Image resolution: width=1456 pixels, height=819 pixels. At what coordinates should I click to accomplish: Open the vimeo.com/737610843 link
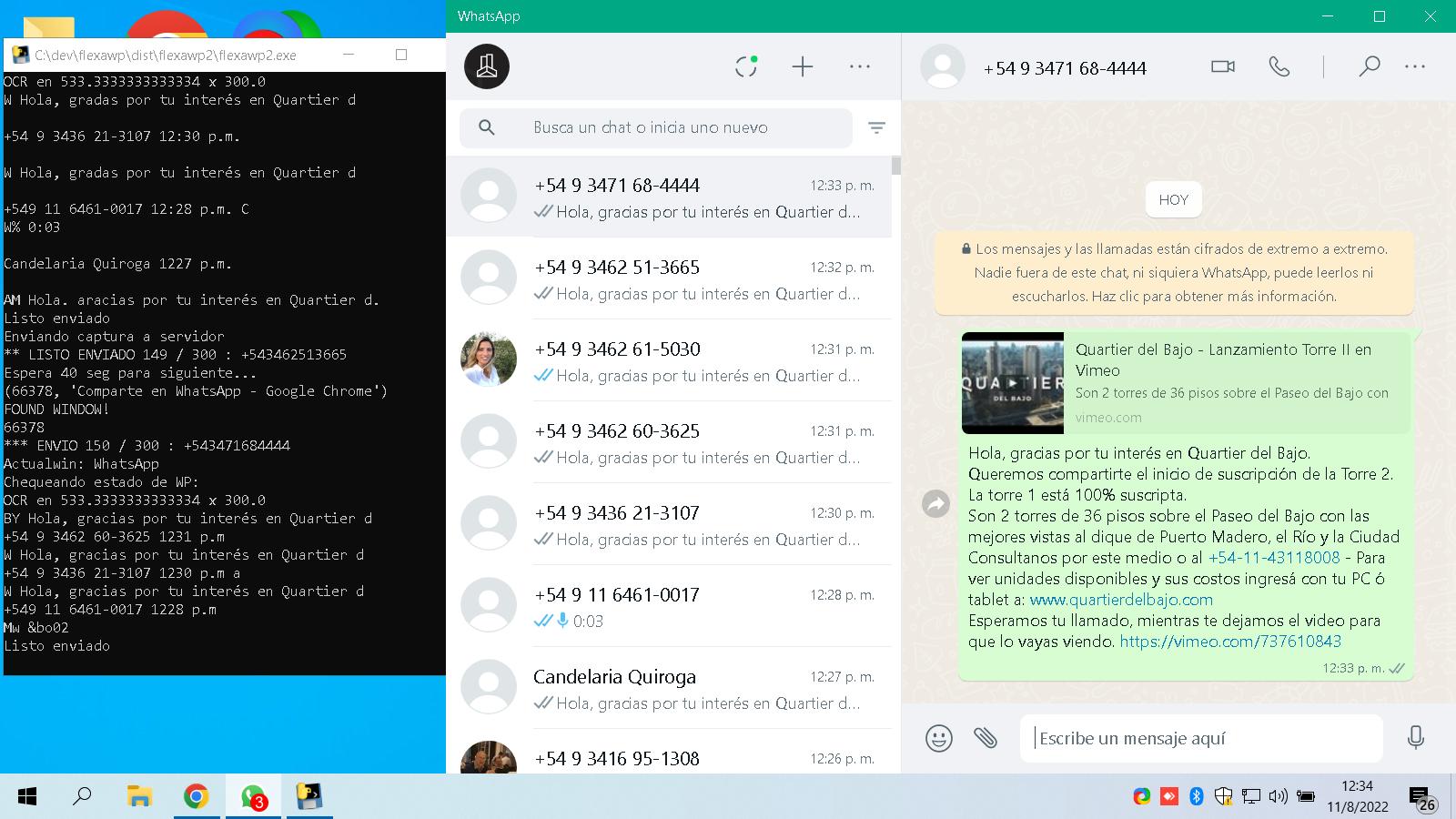(x=1230, y=642)
